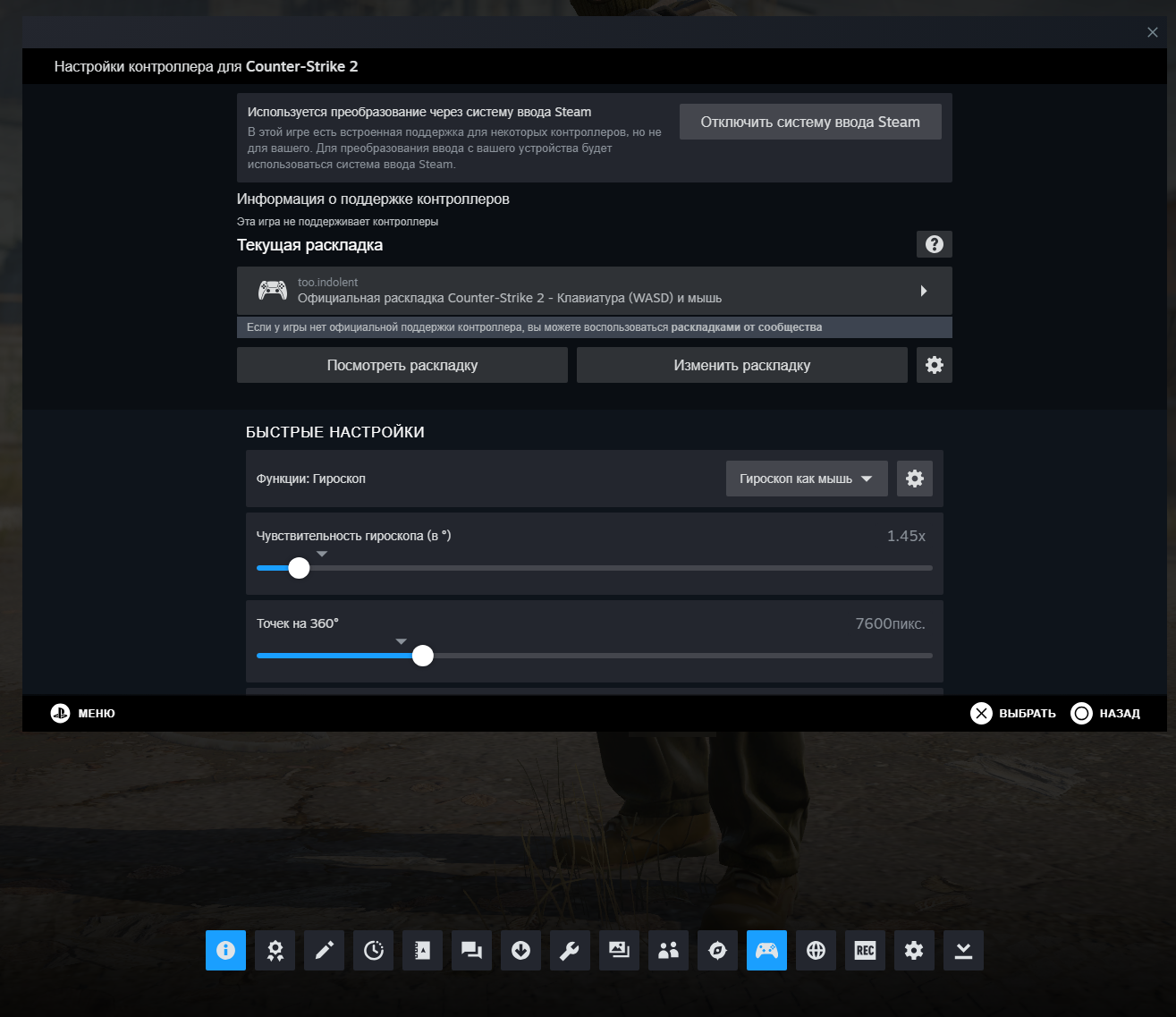Click the Текущая раскладка heading
This screenshot has width=1176, height=1017.
(309, 245)
